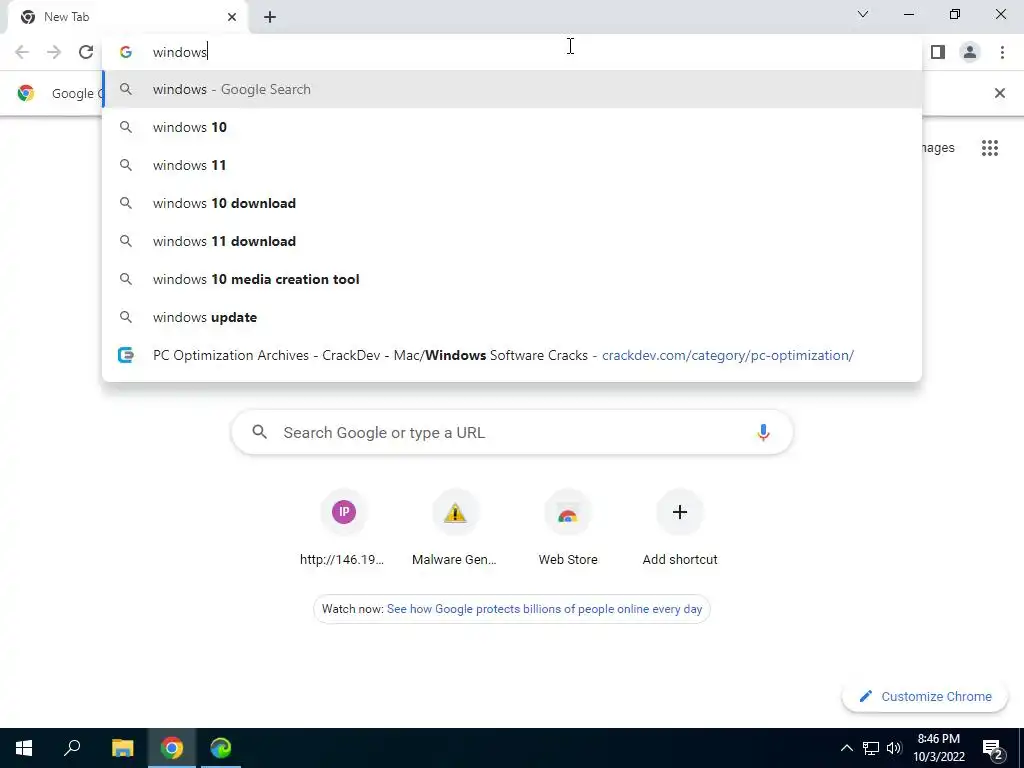
Task: Click the Reload page icon
Action: [86, 52]
